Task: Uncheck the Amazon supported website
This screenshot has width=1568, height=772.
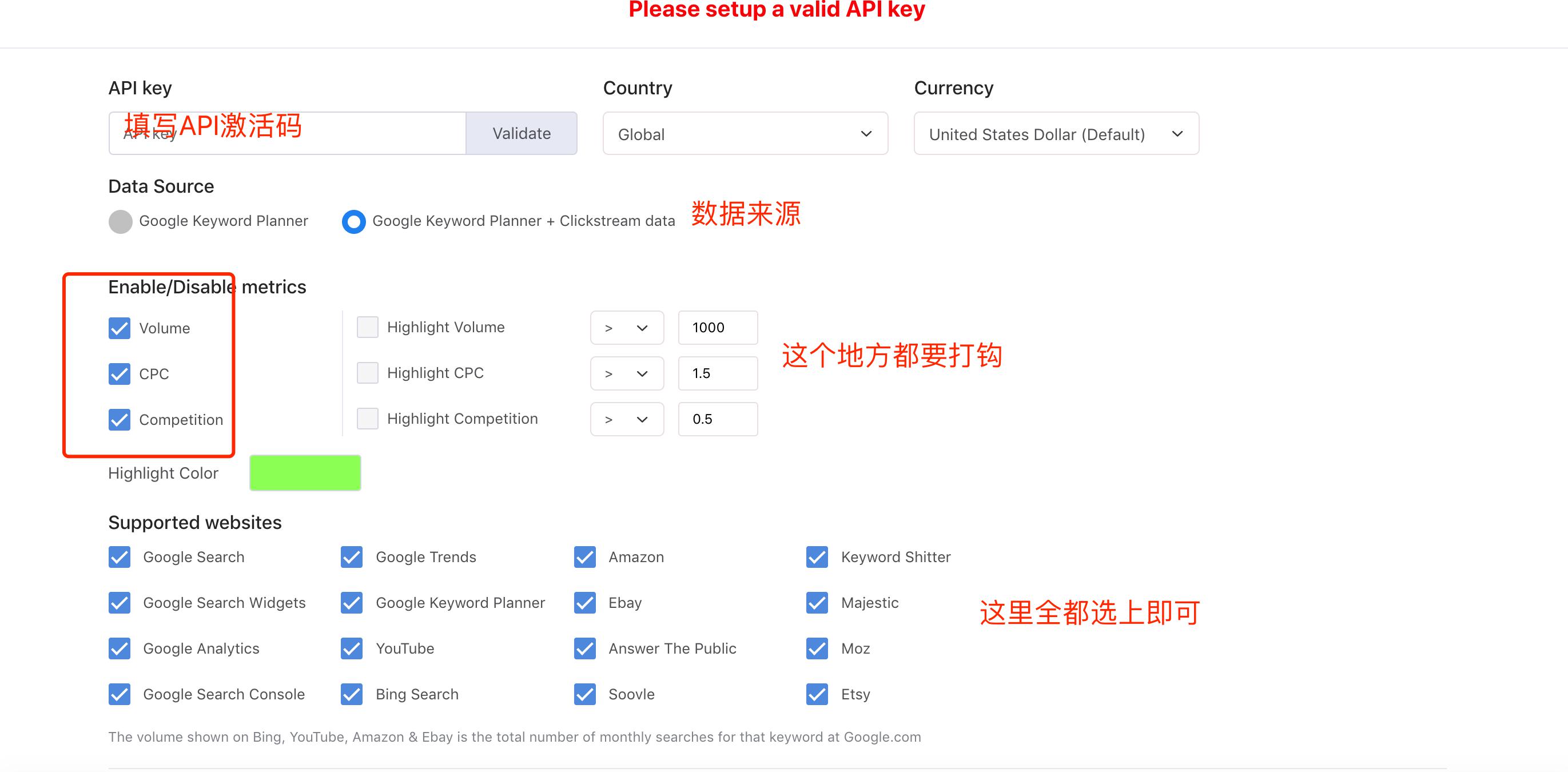Action: tap(584, 556)
